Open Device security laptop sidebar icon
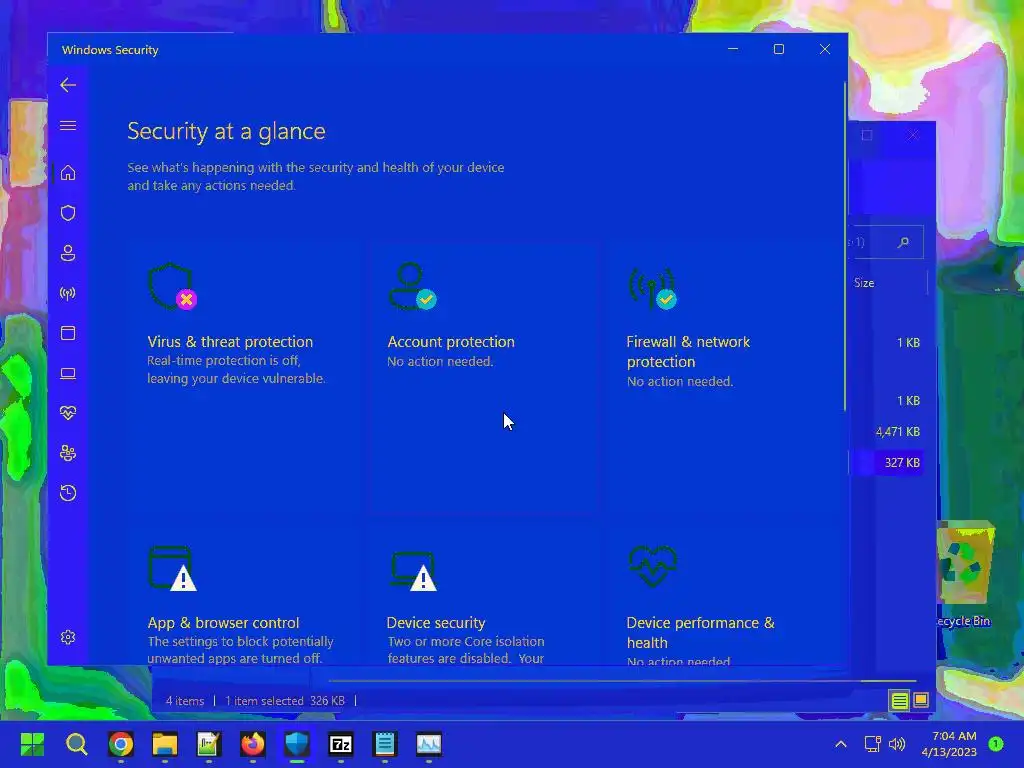This screenshot has width=1024, height=768. (x=68, y=374)
